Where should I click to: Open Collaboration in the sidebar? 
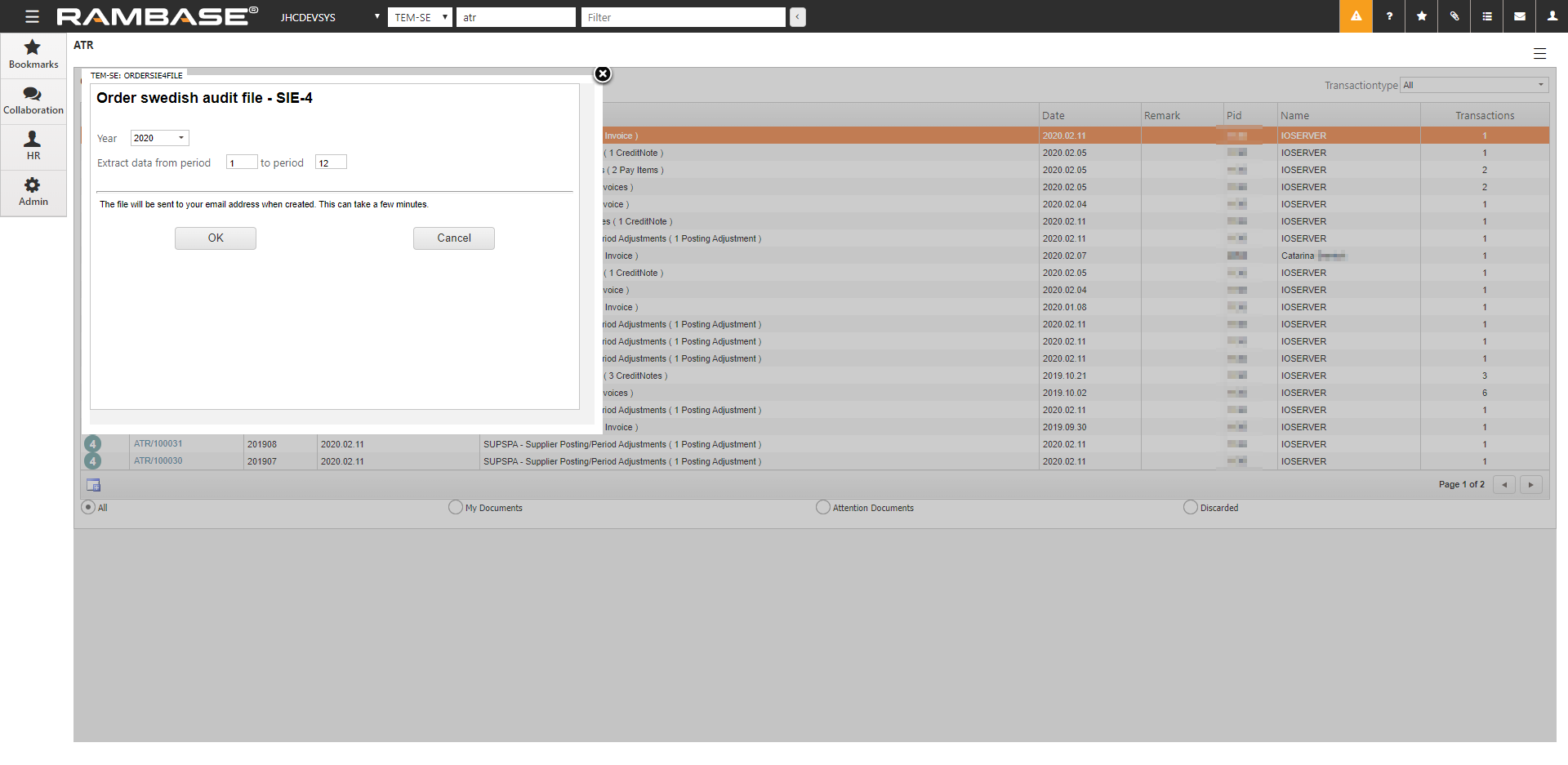click(33, 100)
